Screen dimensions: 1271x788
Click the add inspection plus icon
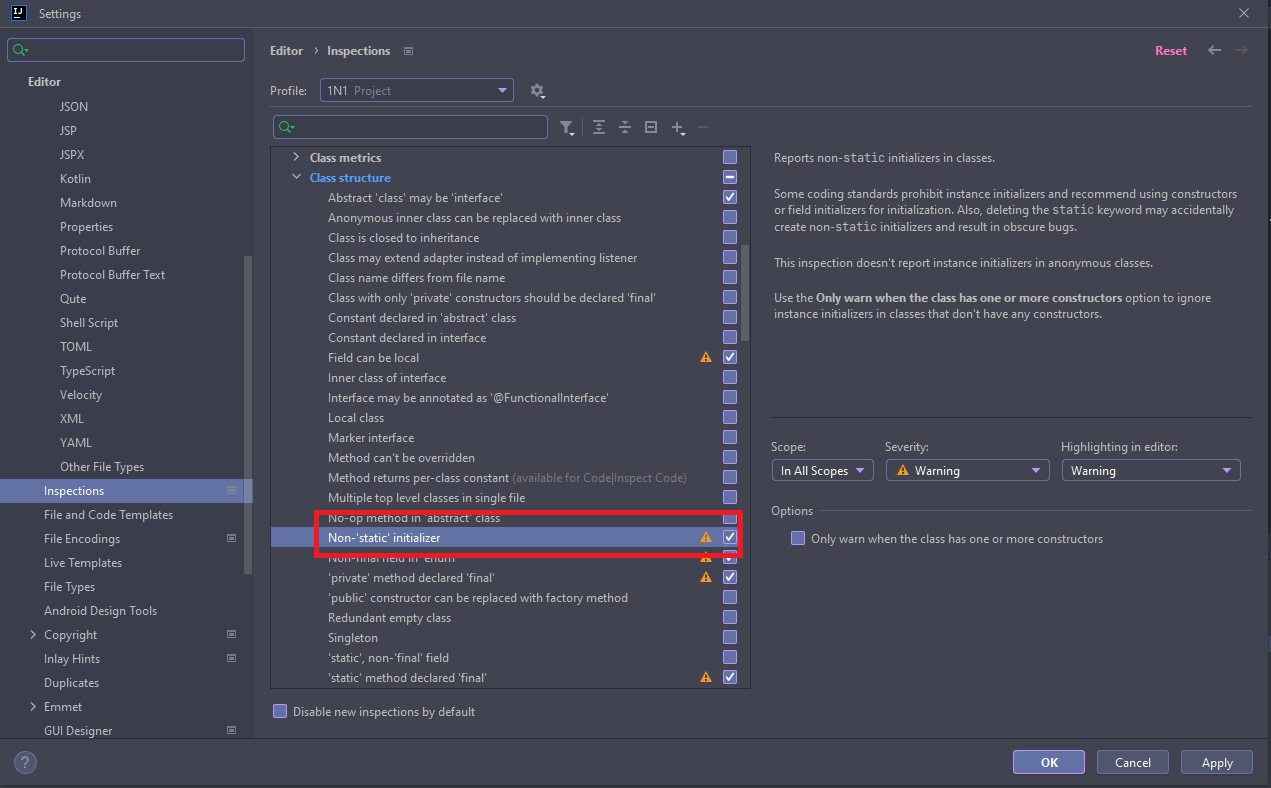tap(678, 127)
